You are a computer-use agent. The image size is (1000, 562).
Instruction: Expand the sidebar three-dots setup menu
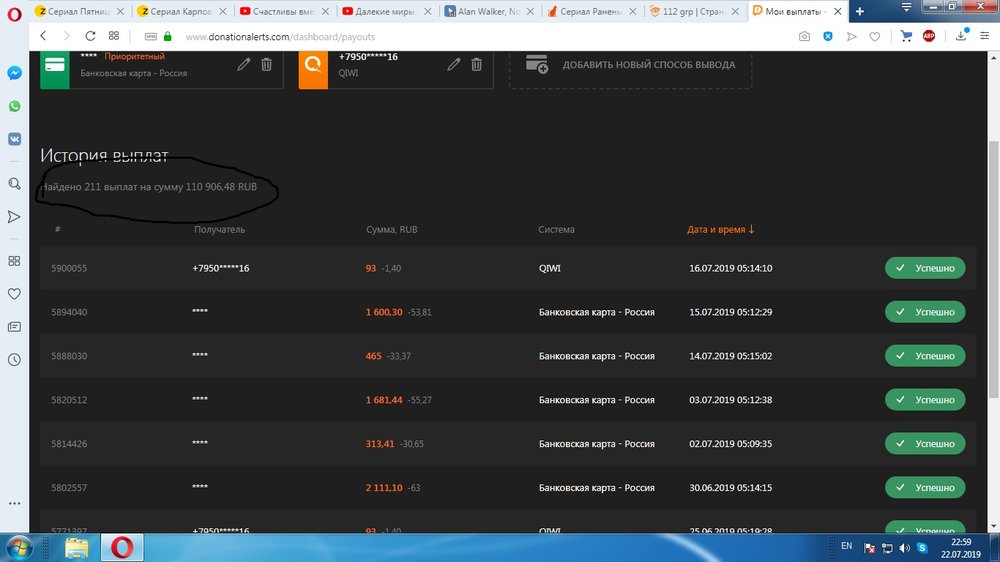[15, 503]
